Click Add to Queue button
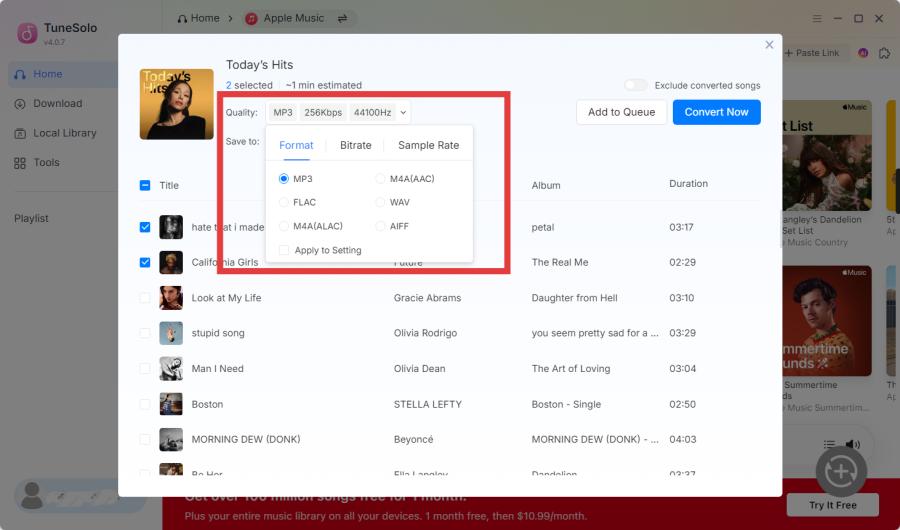The height and width of the screenshot is (530, 900). pyautogui.click(x=621, y=112)
